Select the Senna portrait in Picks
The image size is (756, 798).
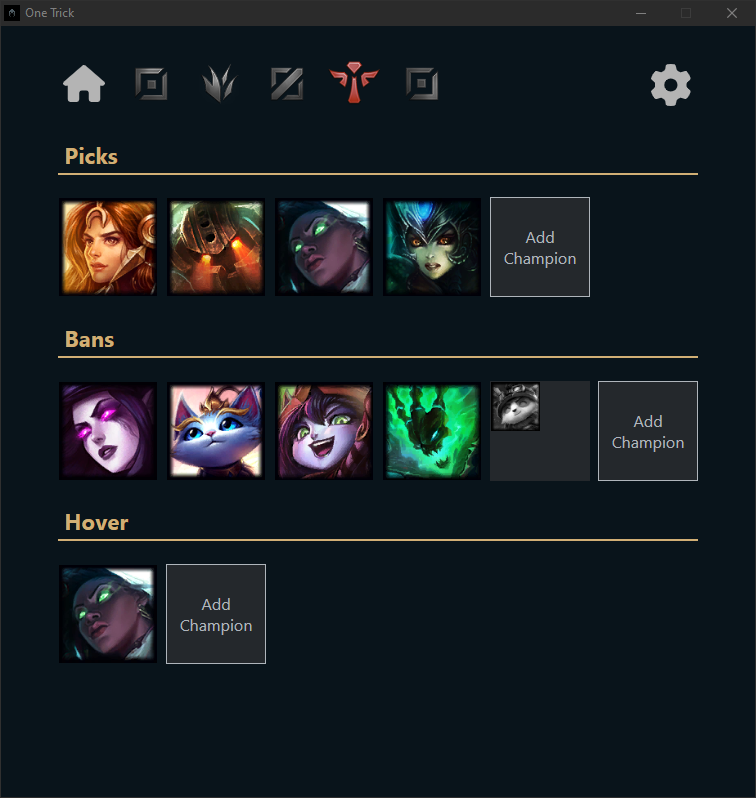[324, 247]
